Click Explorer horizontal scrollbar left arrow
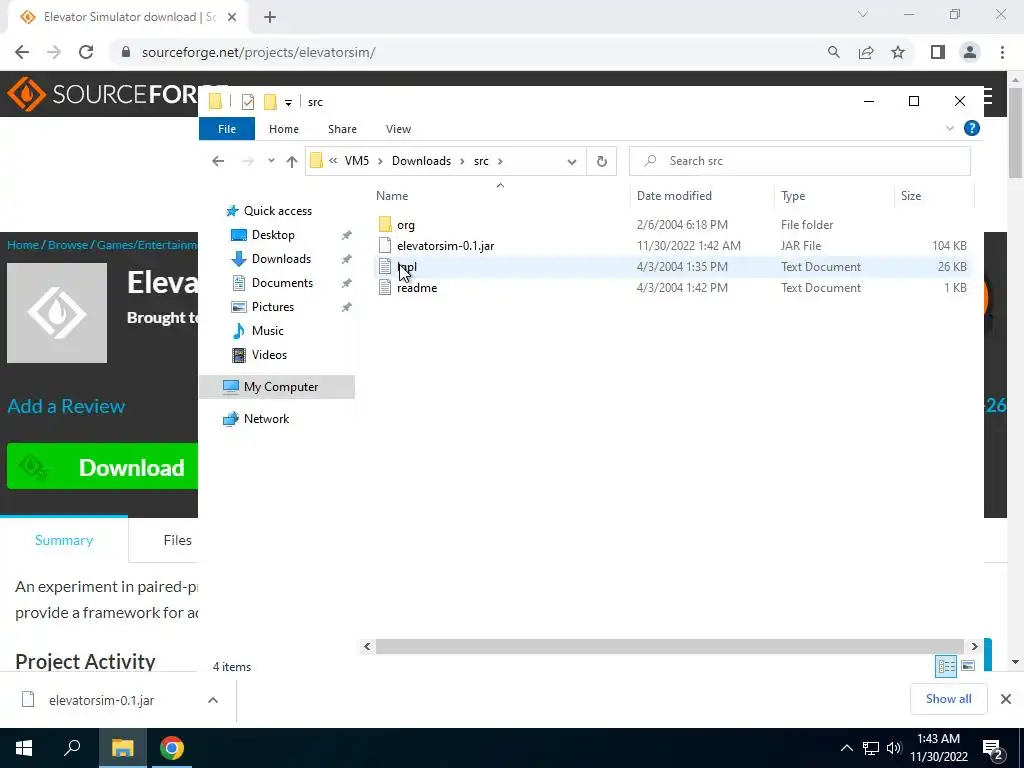This screenshot has width=1024, height=768. (x=367, y=647)
